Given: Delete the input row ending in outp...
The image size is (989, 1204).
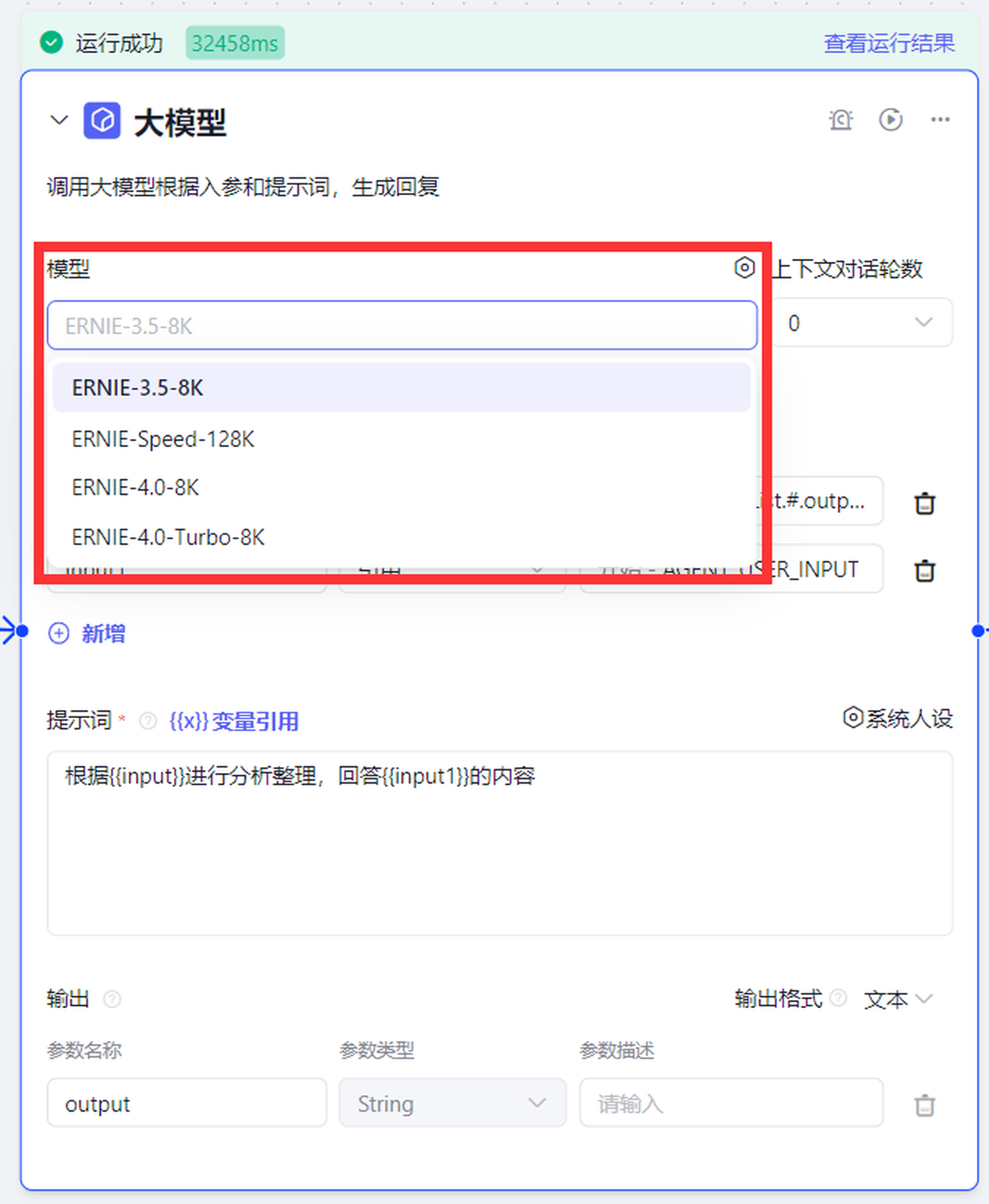Looking at the screenshot, I should coord(925,503).
